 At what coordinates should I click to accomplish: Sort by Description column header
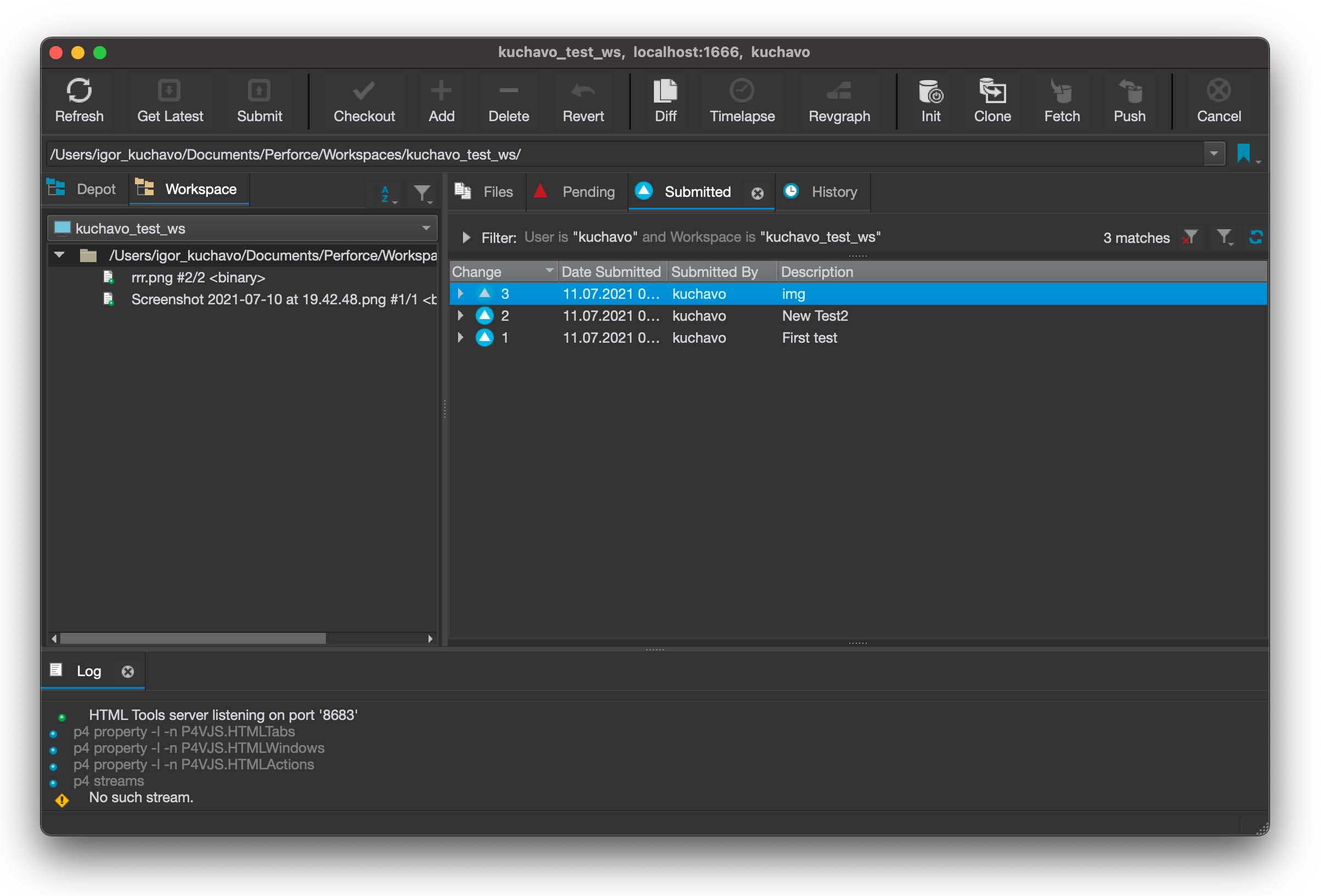pyautogui.click(x=1021, y=271)
